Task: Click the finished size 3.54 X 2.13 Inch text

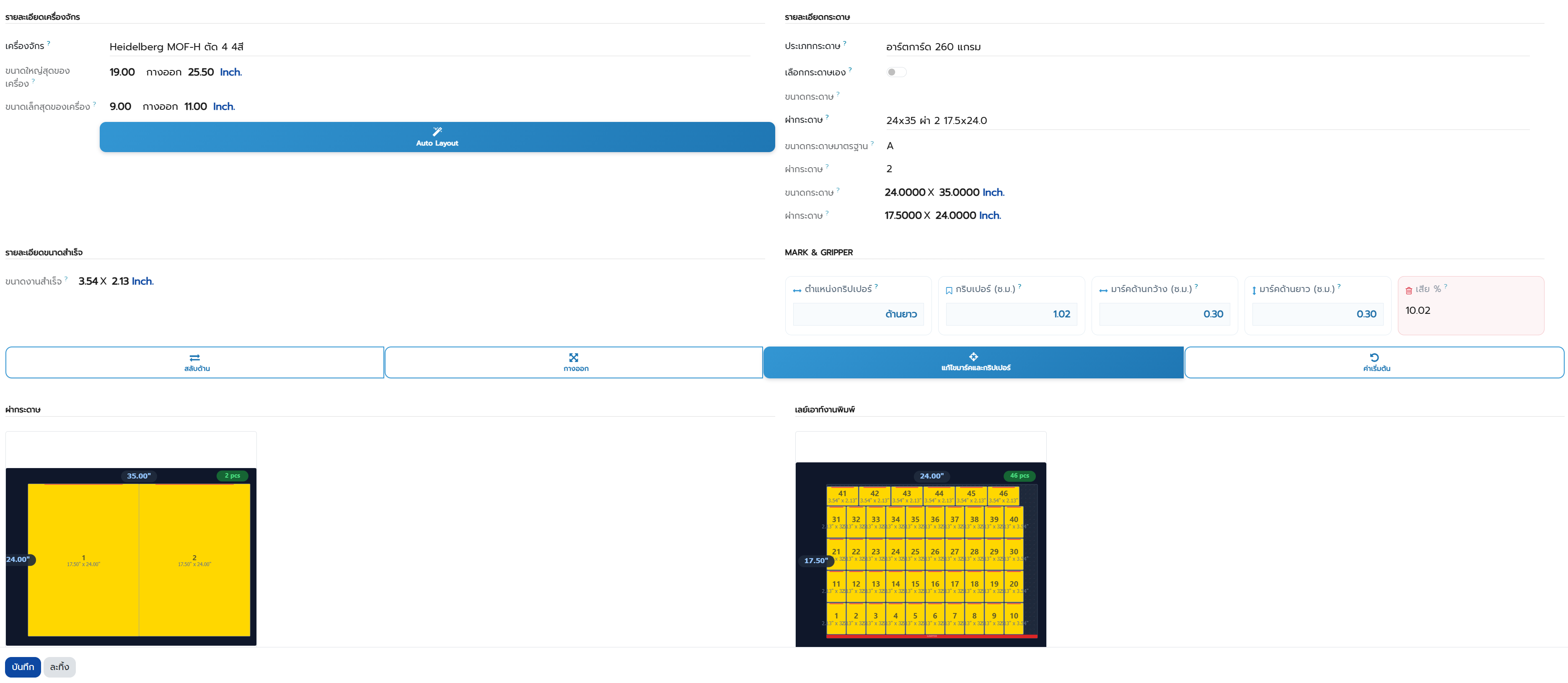Action: tap(116, 281)
